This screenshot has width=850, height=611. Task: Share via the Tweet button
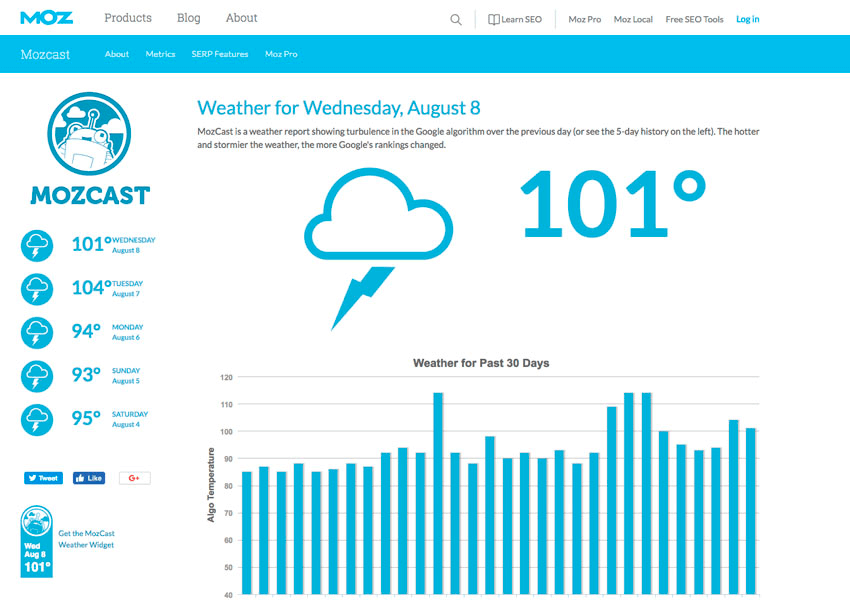click(x=43, y=478)
